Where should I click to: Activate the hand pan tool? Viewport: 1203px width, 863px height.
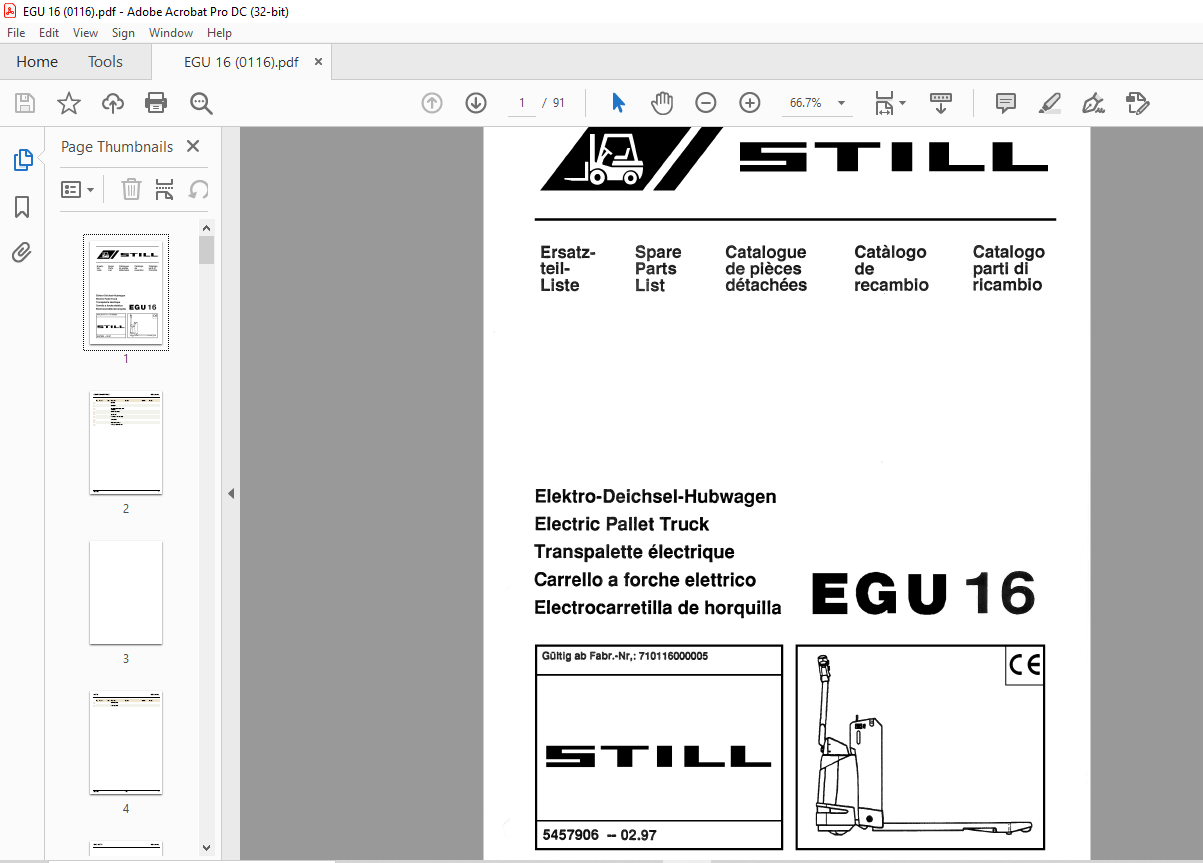[x=662, y=103]
